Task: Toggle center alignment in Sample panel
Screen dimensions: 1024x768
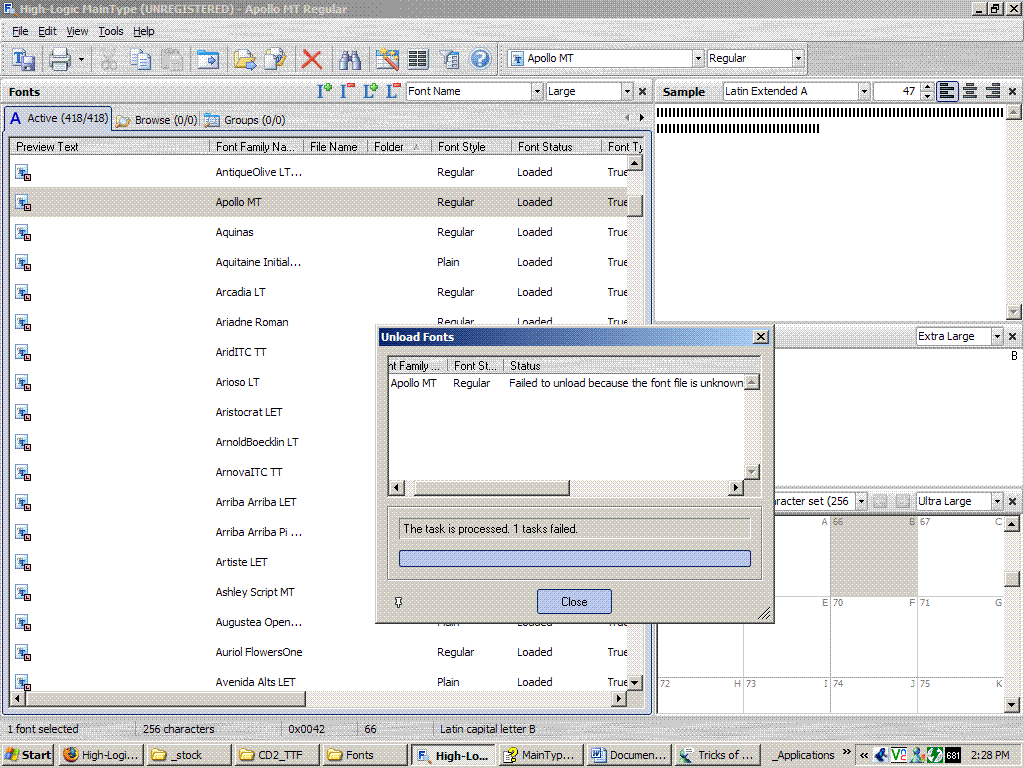Action: pos(969,91)
